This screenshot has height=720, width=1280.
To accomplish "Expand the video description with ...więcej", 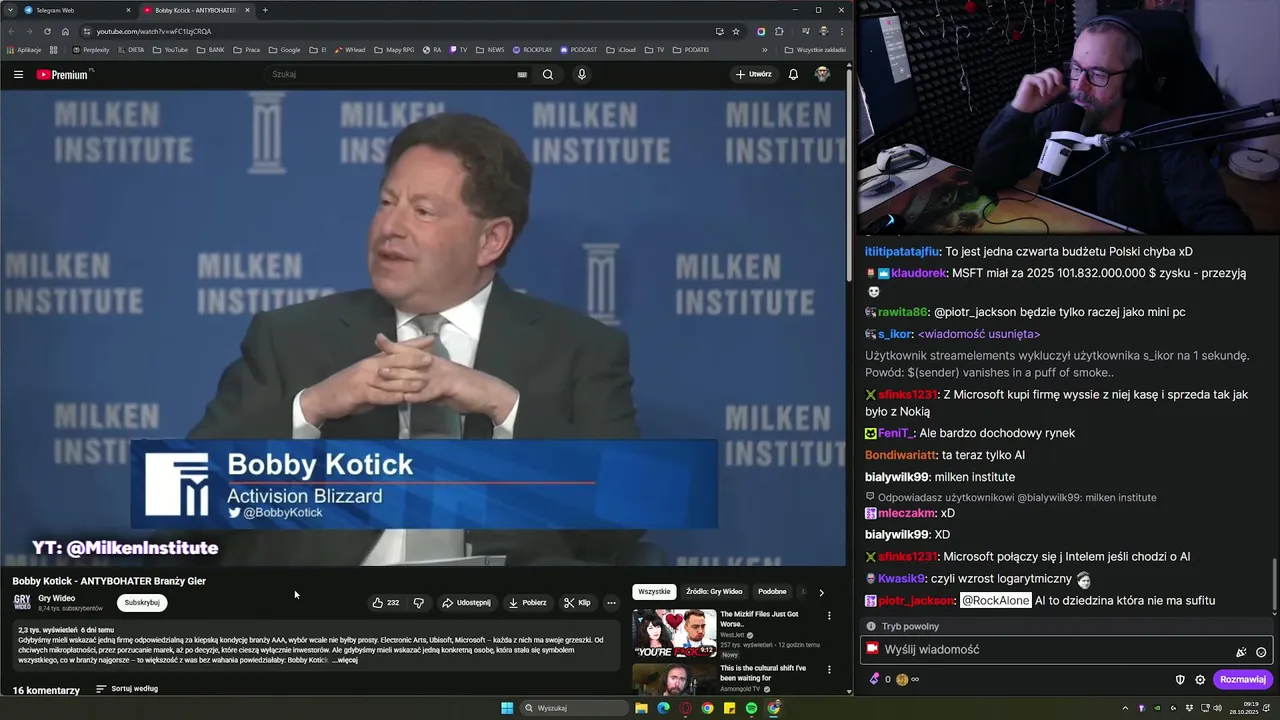I will point(345,660).
